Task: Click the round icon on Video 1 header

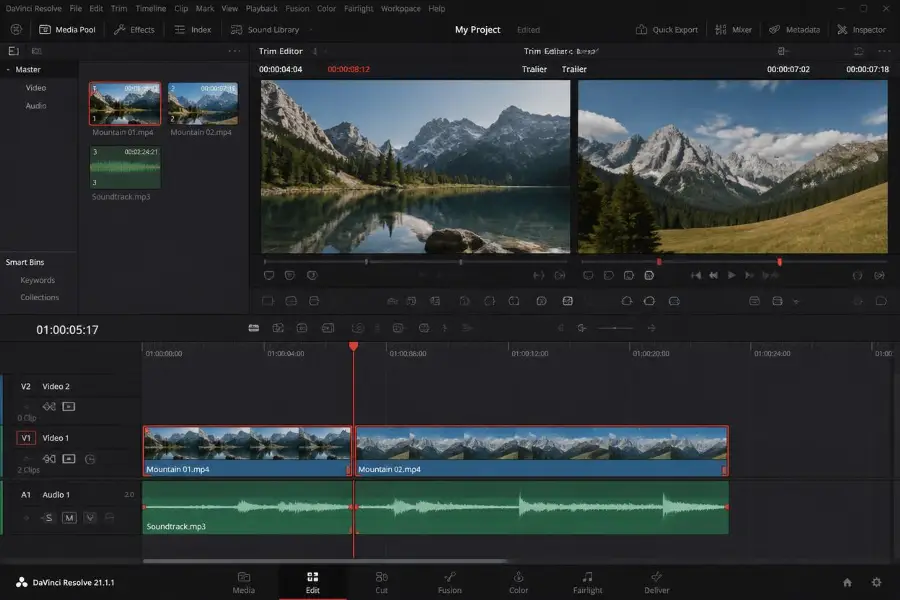Action: click(90, 459)
